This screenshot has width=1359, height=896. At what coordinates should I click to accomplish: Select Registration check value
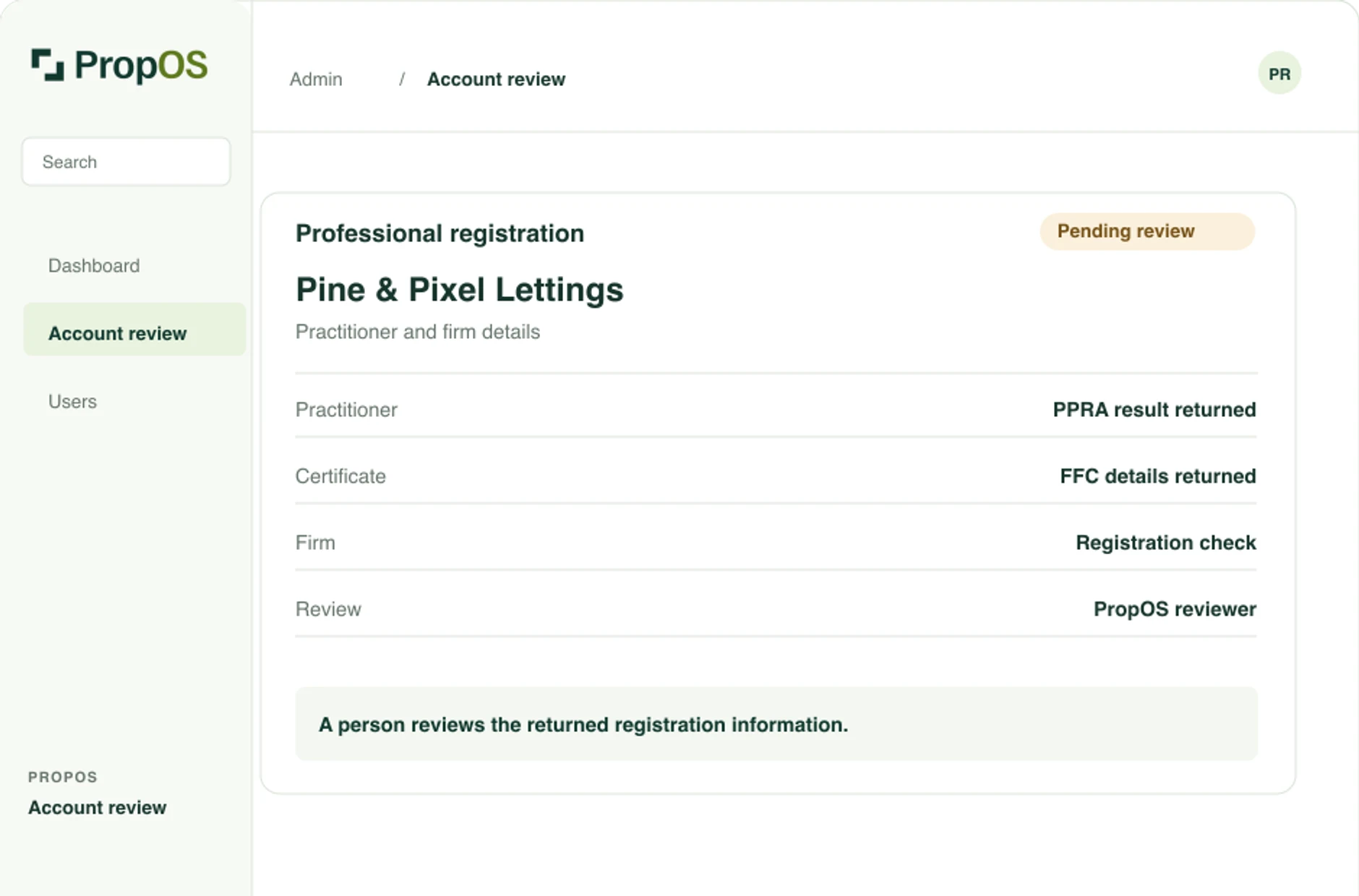click(1165, 543)
